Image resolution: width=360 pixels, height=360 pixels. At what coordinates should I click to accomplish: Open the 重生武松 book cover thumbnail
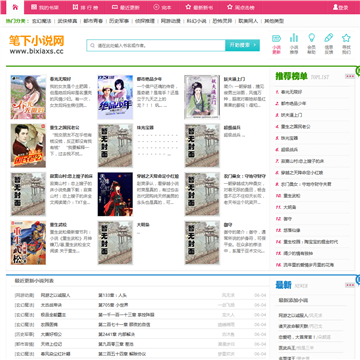[x=28, y=243]
